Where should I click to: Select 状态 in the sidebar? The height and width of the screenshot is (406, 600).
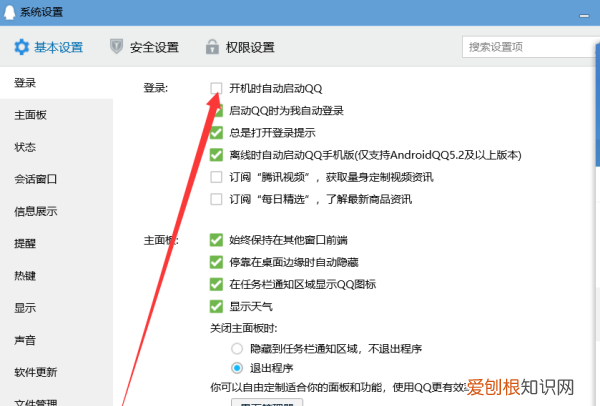[56, 147]
